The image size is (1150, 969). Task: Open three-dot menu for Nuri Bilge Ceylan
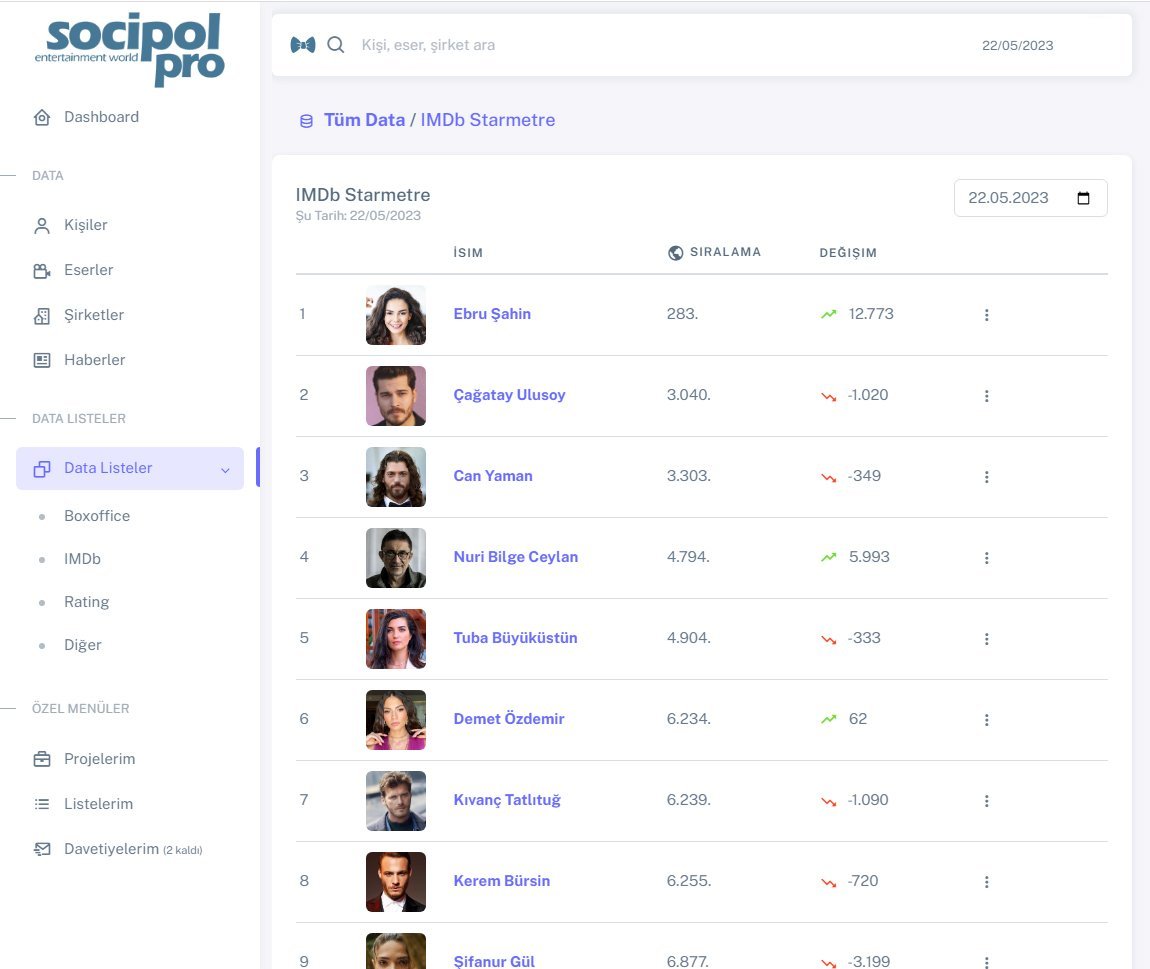(x=986, y=558)
